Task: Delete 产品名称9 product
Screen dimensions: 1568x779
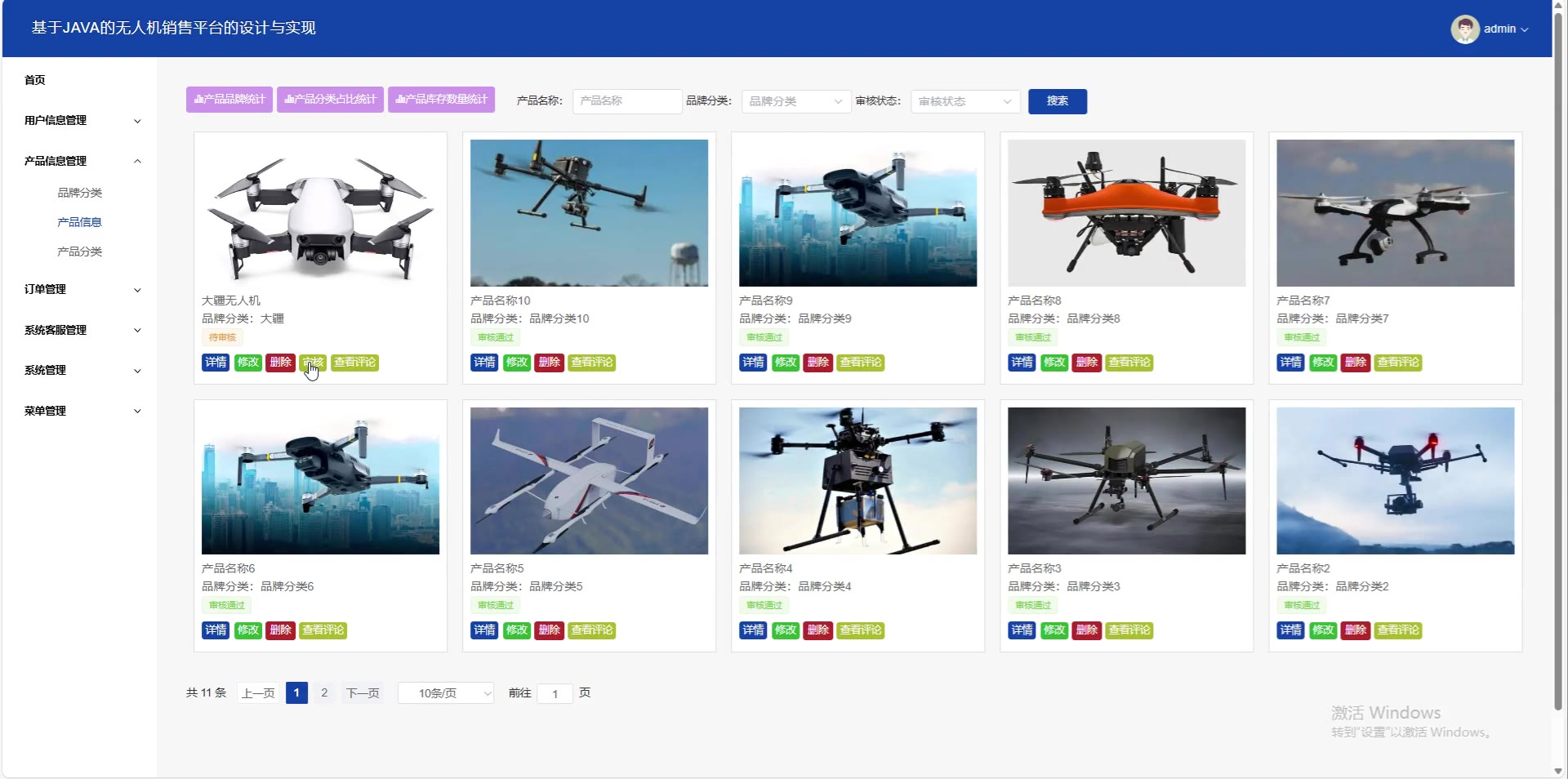Action: (818, 363)
